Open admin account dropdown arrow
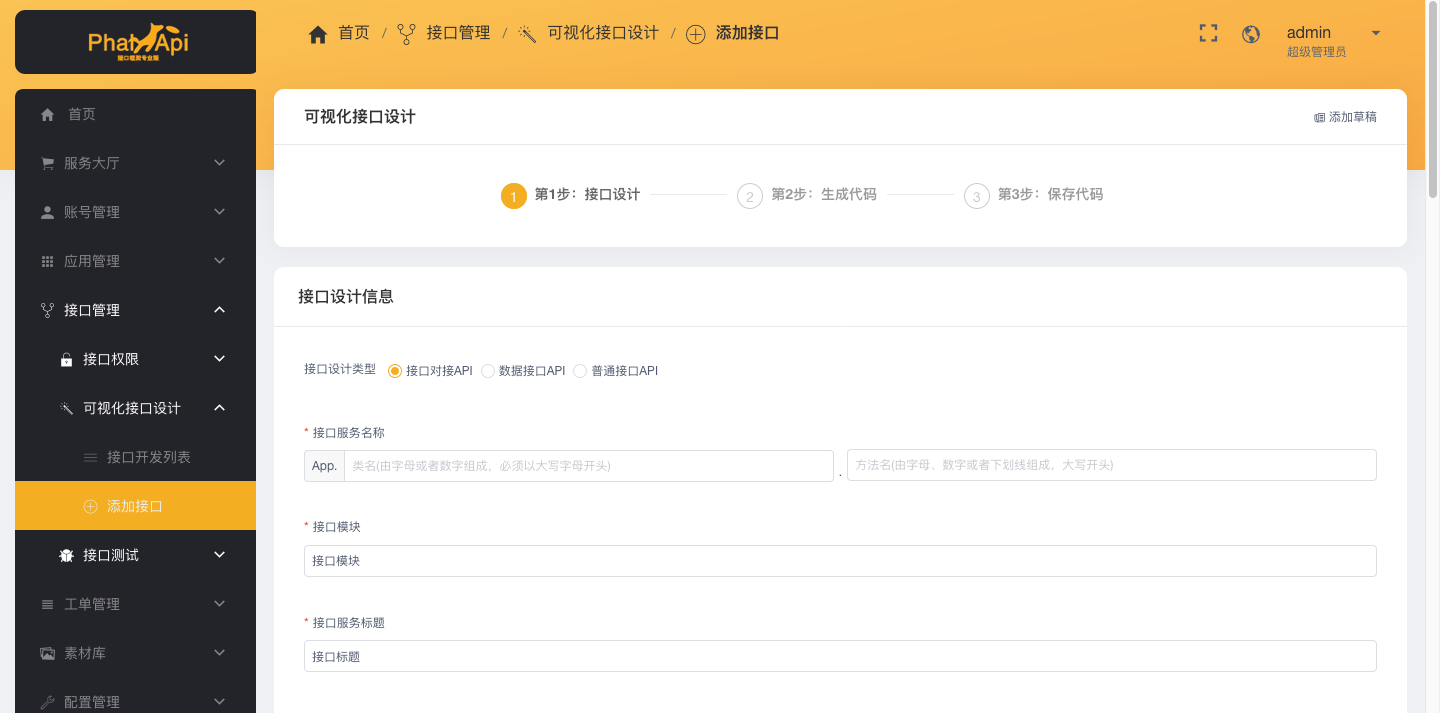This screenshot has height=713, width=1440. 1376,33
